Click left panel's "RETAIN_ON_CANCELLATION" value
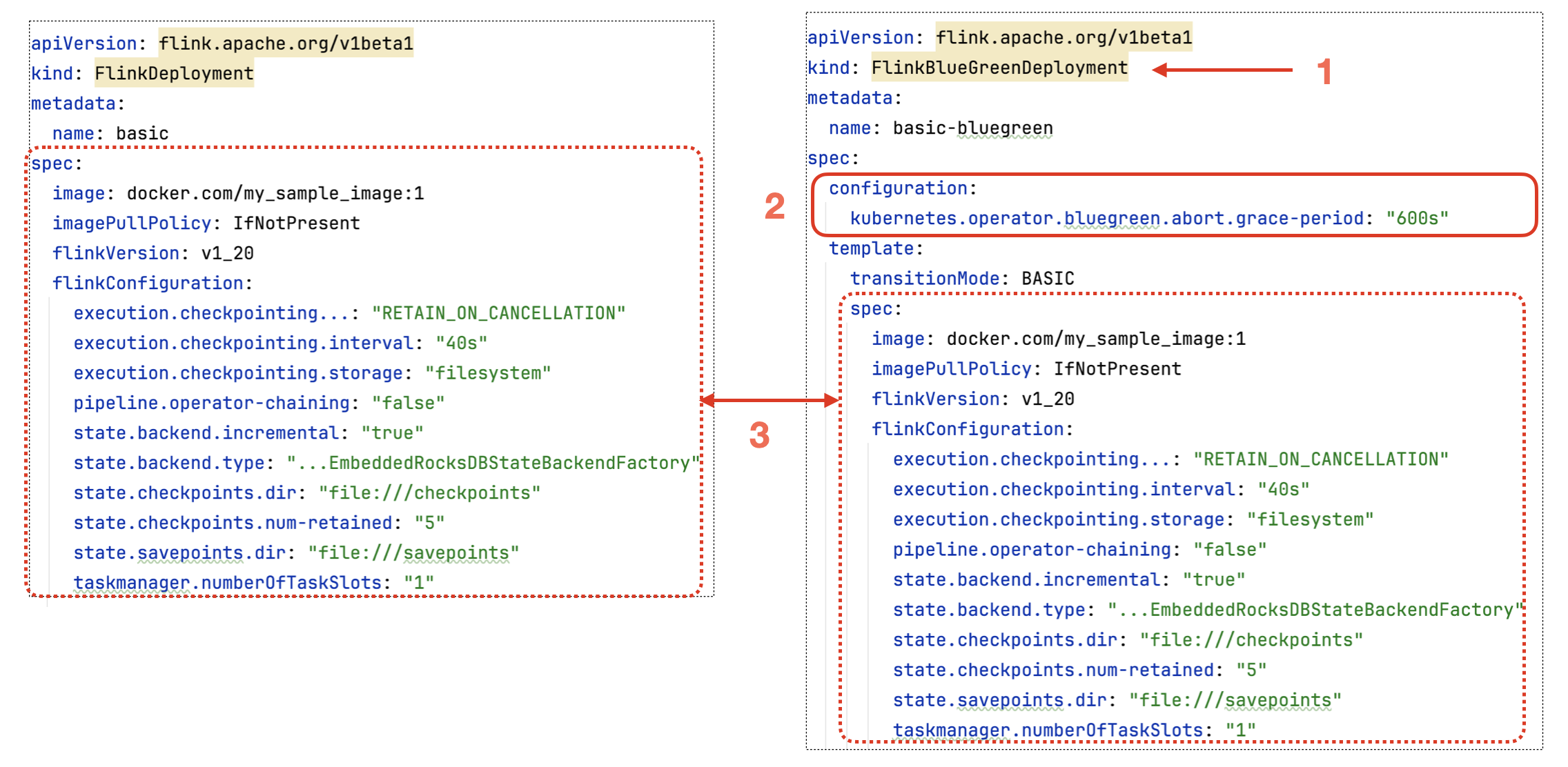 (x=498, y=313)
